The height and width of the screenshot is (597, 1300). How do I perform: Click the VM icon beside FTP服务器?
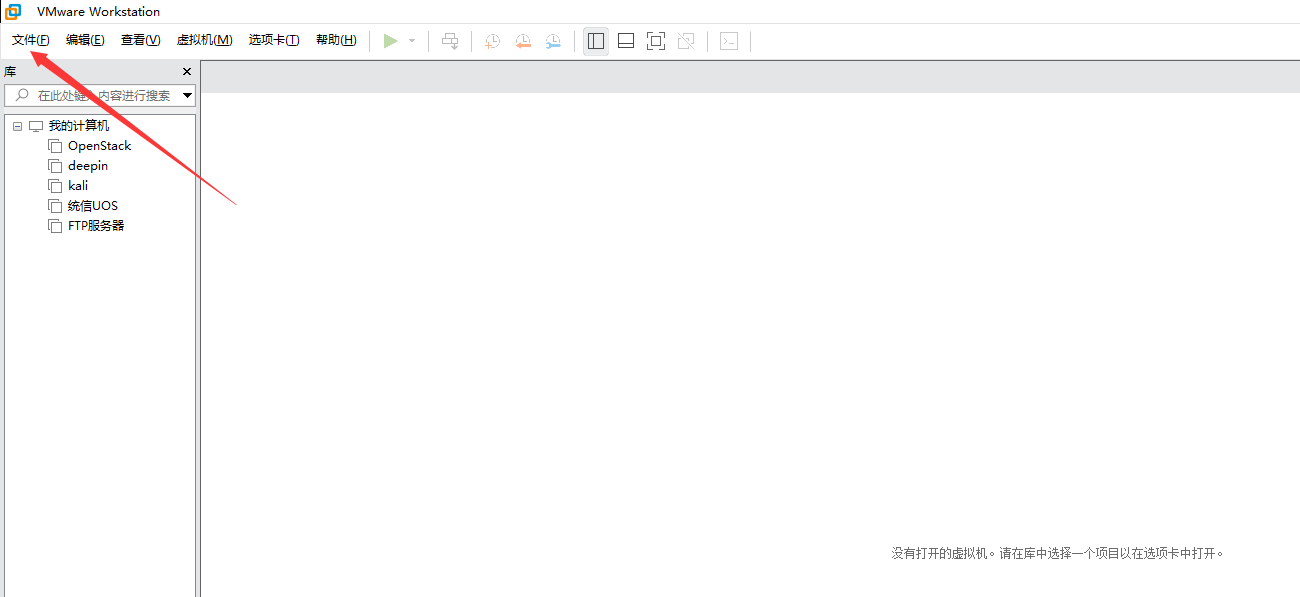point(55,226)
